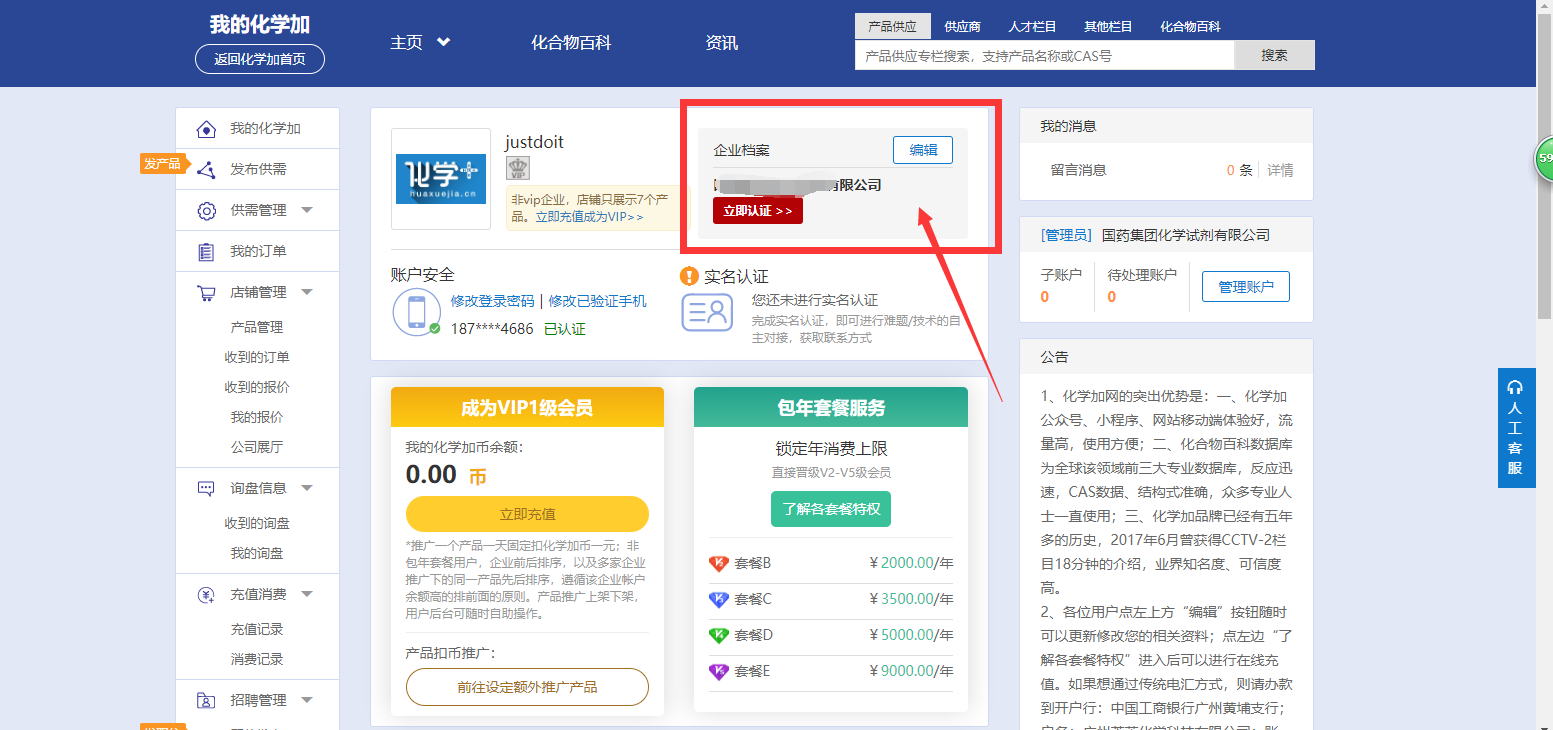Collapse the 供需管理 sidebar section arrow
Screen dimensions: 1553x730
click(307, 210)
